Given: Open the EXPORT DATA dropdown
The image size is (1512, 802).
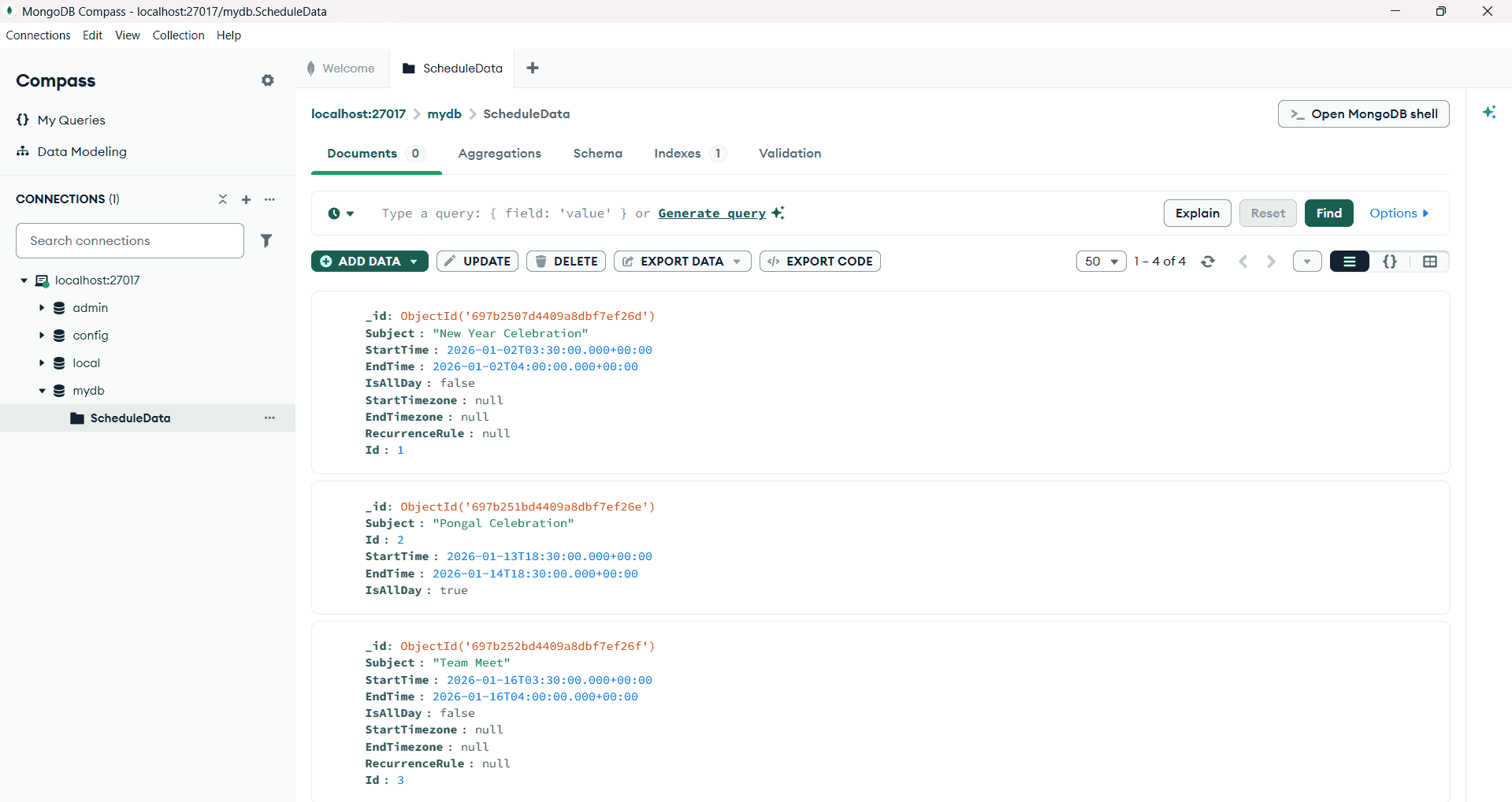Looking at the screenshot, I should point(682,262).
